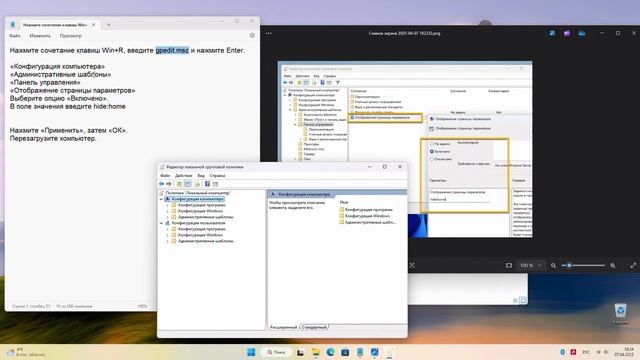Screen dimensions: 640x360
Task: Expand Административные шаблоны under Конфигурация пользователя
Action: tap(167, 241)
